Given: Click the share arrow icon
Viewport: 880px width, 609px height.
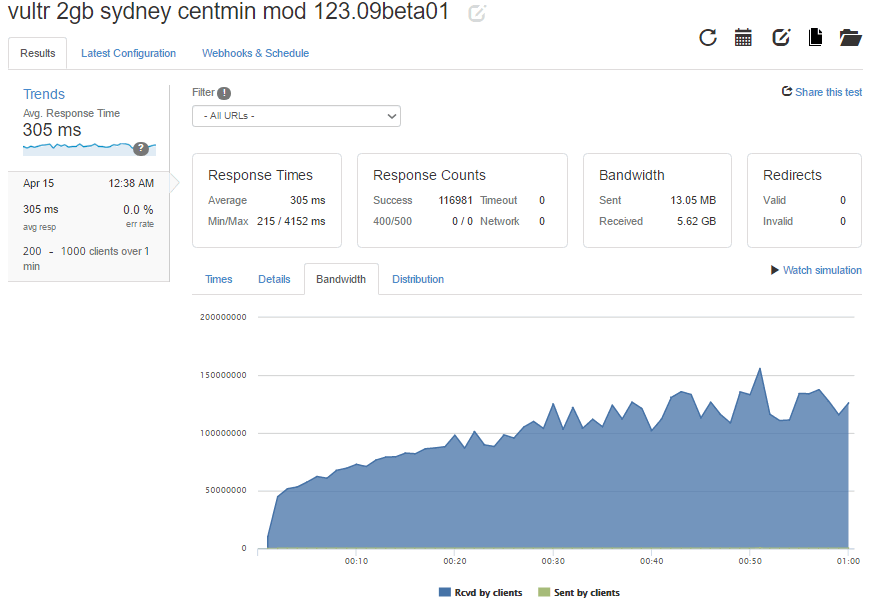Looking at the screenshot, I should pyautogui.click(x=787, y=91).
